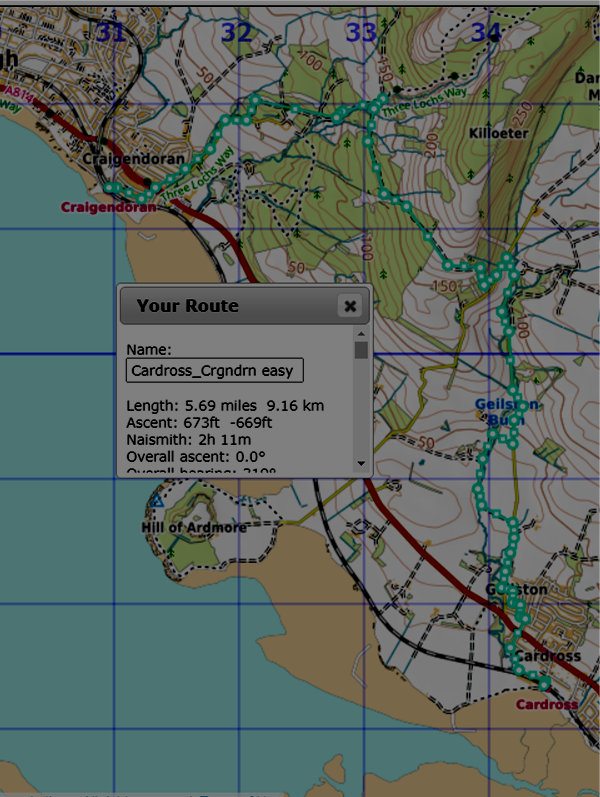Click grid number 32 at top
This screenshot has width=600, height=797.
coord(236,33)
